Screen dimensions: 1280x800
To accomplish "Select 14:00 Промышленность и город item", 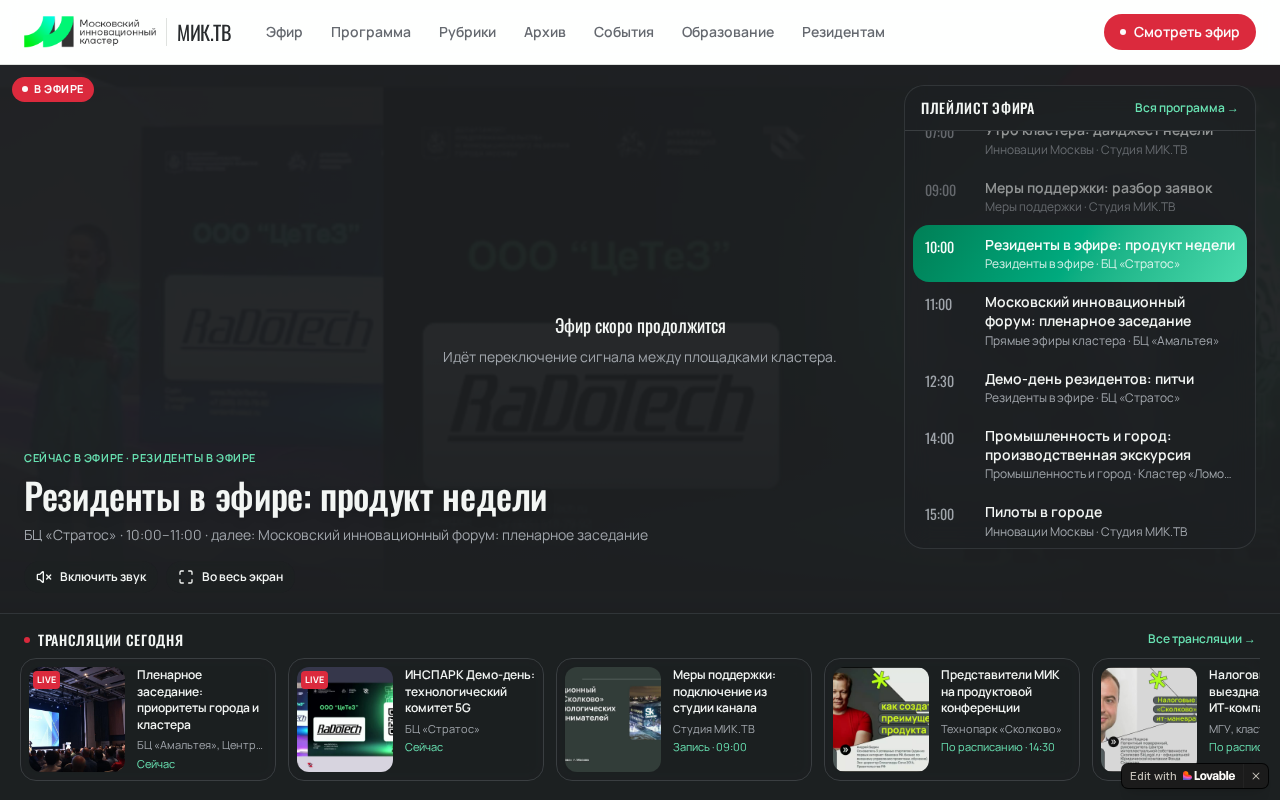I will click(1080, 455).
